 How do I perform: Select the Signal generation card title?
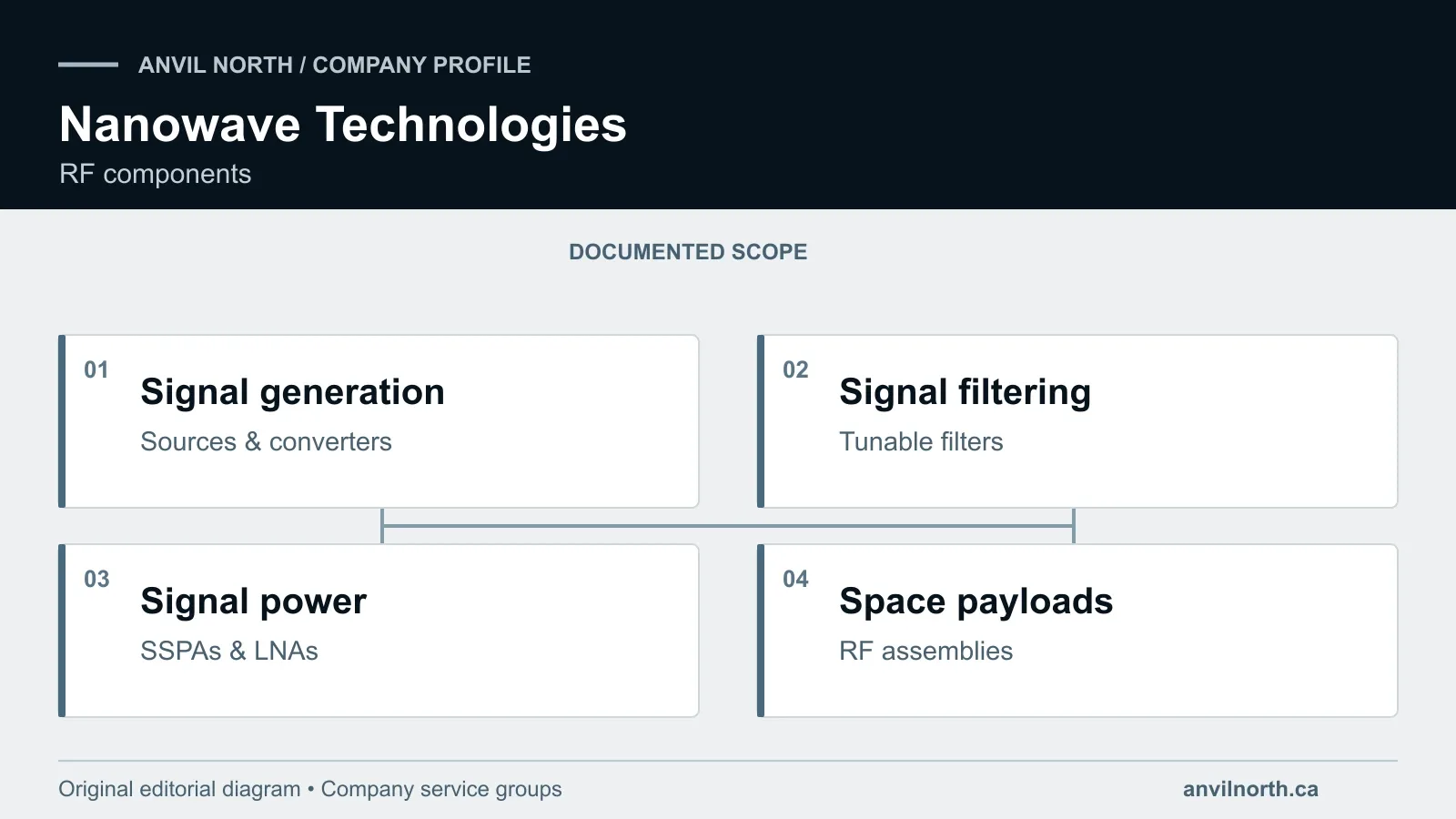click(292, 392)
